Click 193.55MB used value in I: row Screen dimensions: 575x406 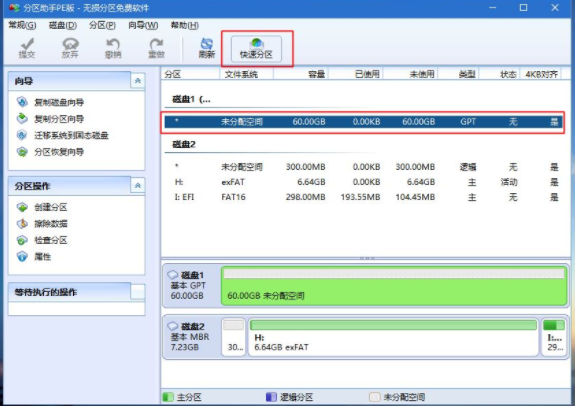pyautogui.click(x=360, y=197)
